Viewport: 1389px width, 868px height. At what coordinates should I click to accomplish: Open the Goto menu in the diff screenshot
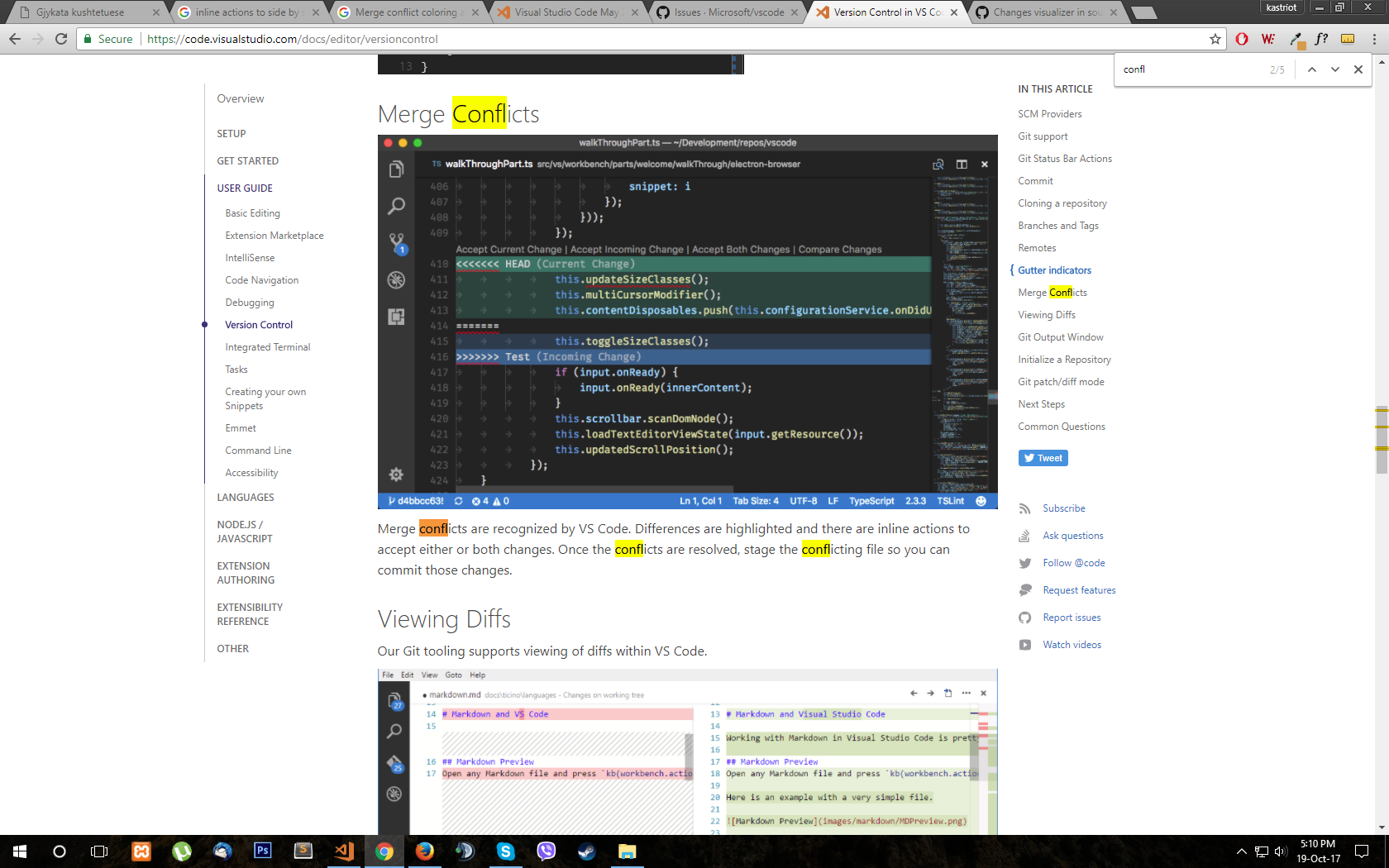(453, 675)
